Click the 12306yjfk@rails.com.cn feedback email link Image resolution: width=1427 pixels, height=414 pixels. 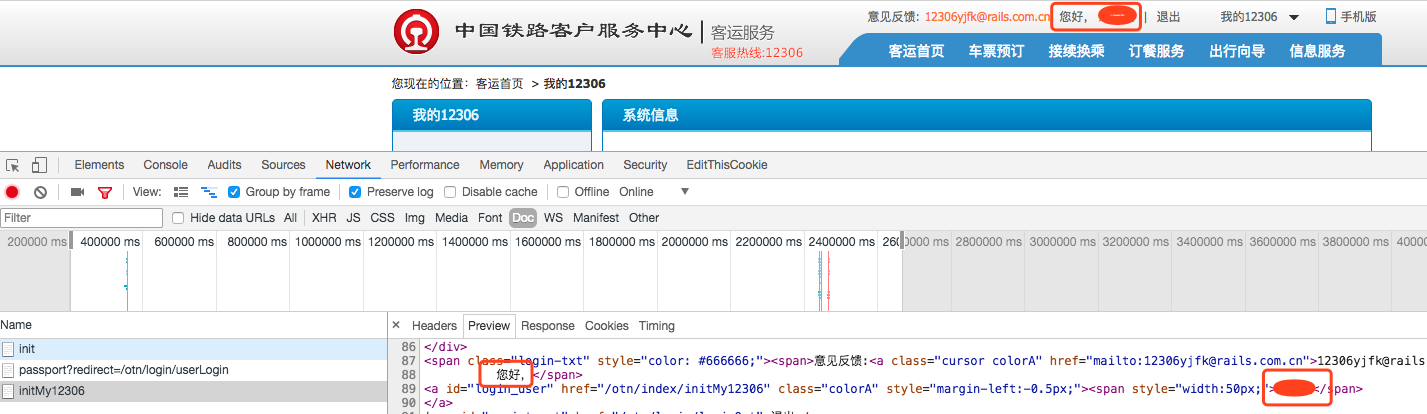(987, 17)
